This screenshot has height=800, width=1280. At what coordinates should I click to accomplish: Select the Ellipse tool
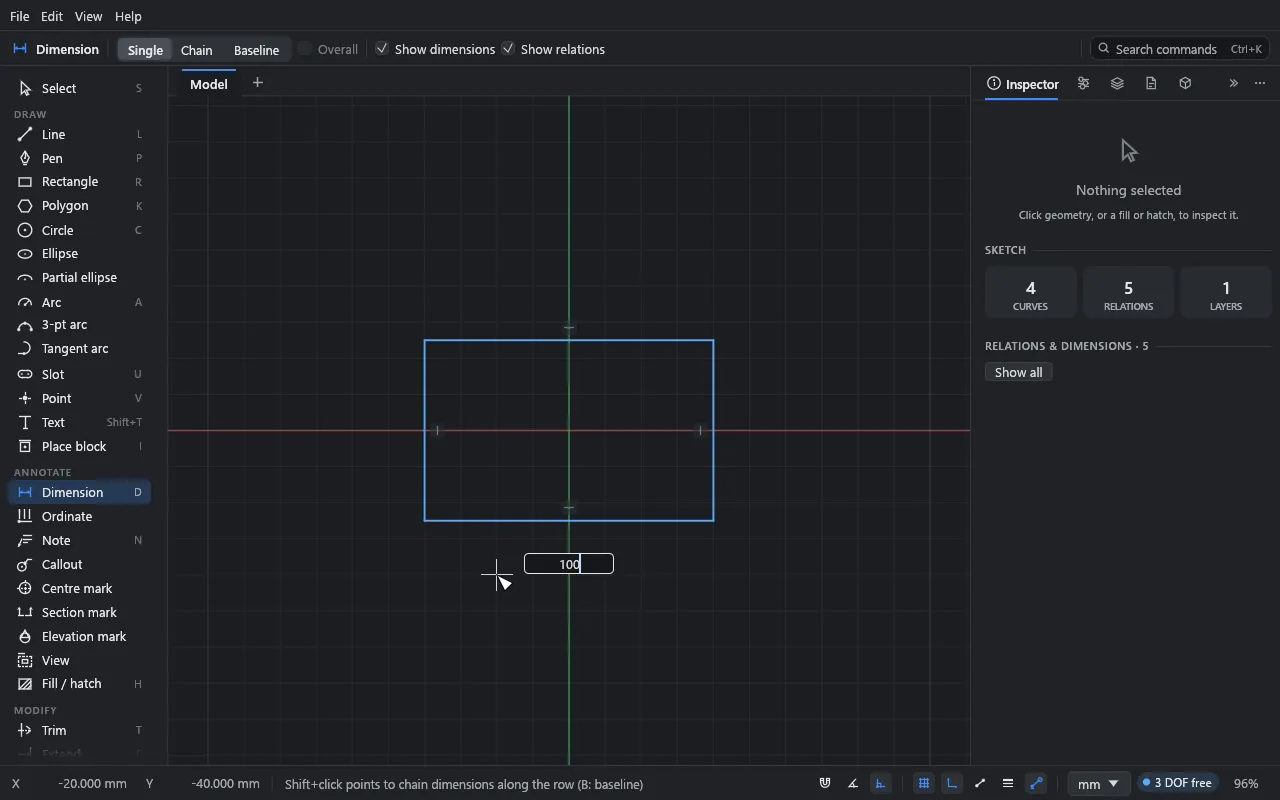click(80, 254)
